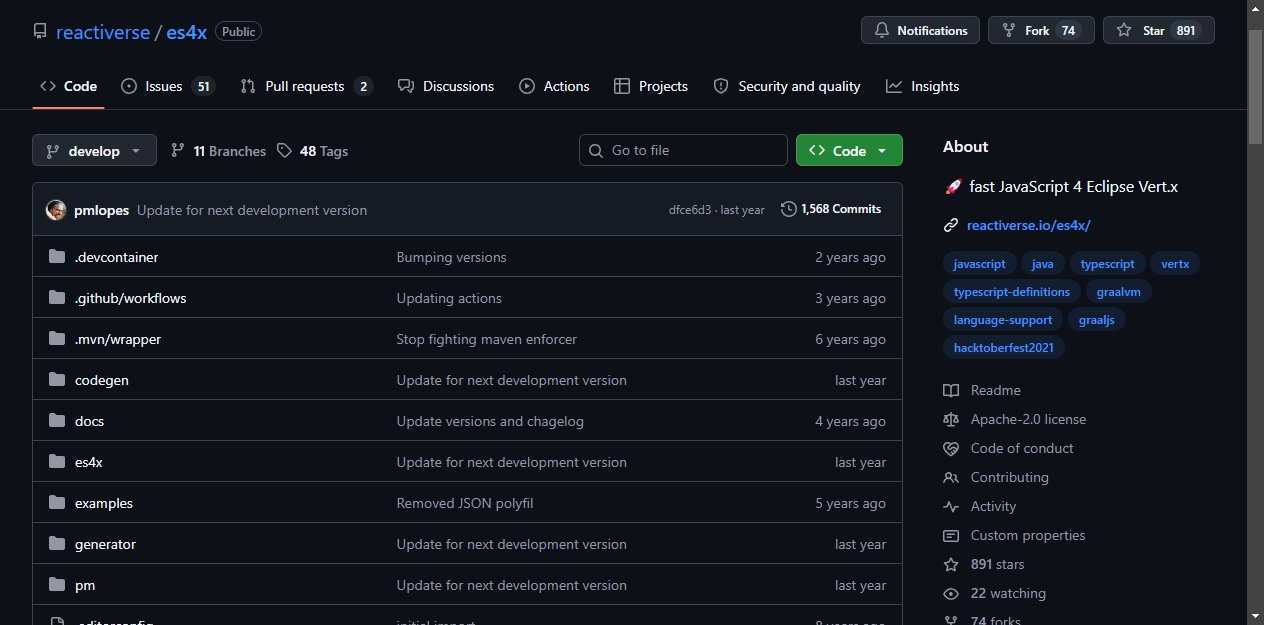Click the history clock icon beside Commits
Viewport: 1264px width, 625px height.
click(789, 209)
